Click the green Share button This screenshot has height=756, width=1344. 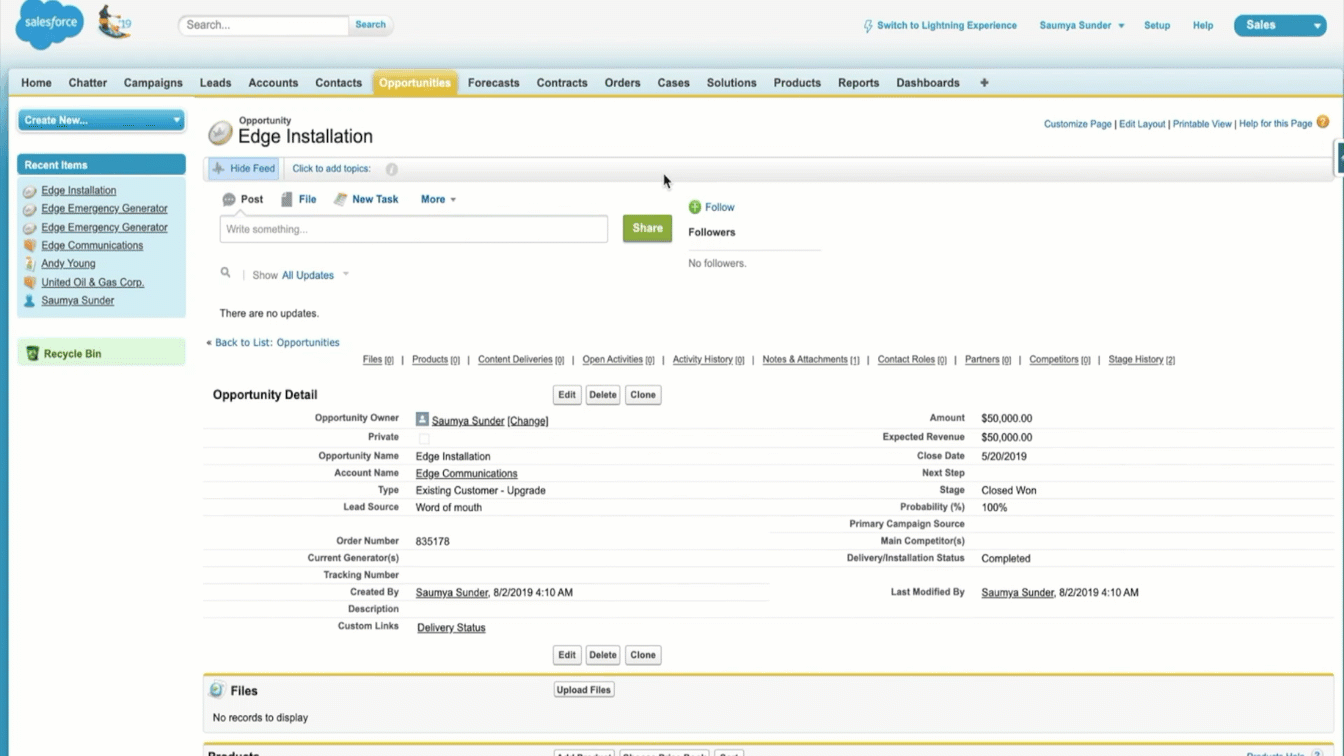tap(647, 228)
